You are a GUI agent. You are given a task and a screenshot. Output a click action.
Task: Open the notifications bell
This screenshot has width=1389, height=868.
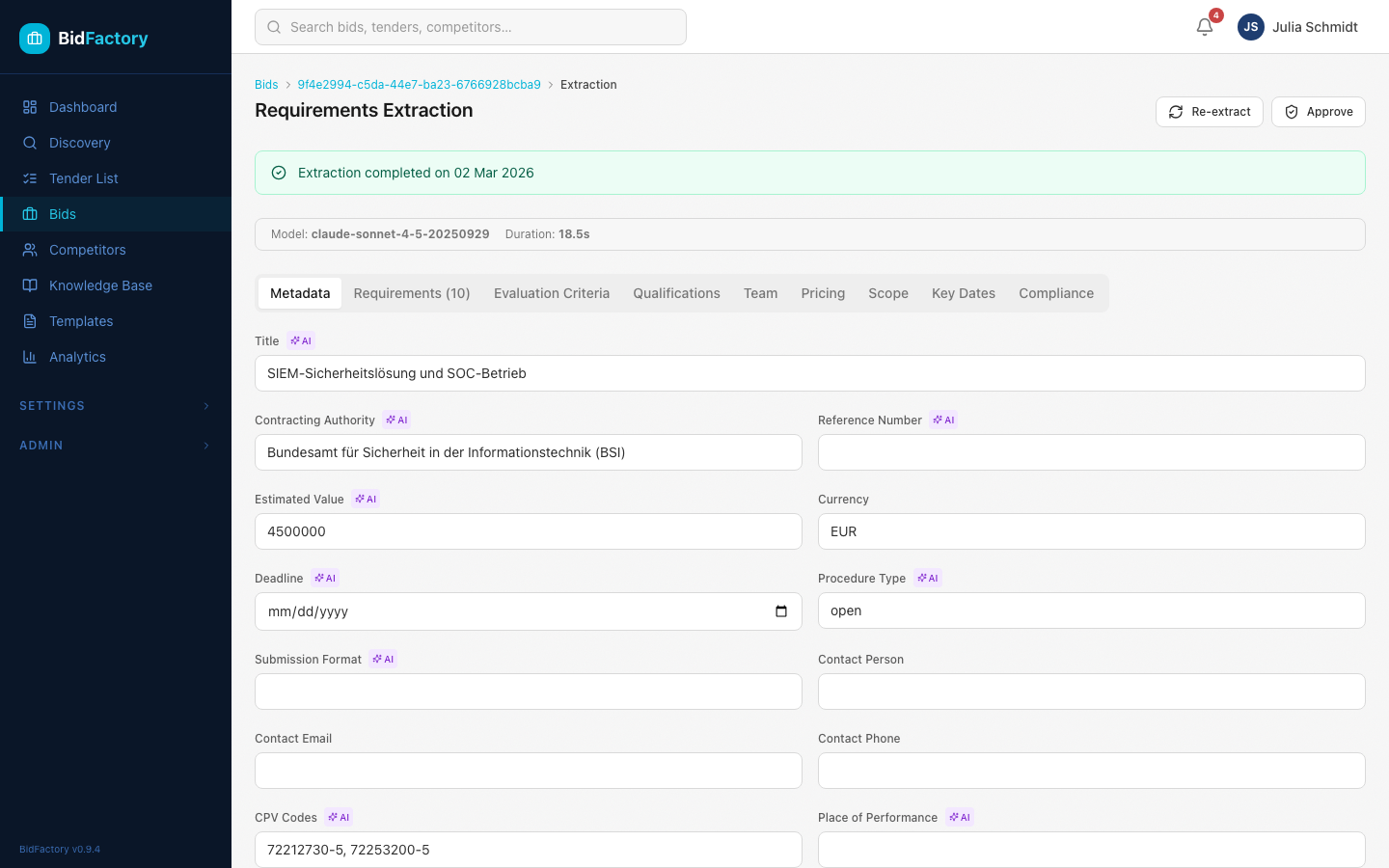click(x=1205, y=27)
